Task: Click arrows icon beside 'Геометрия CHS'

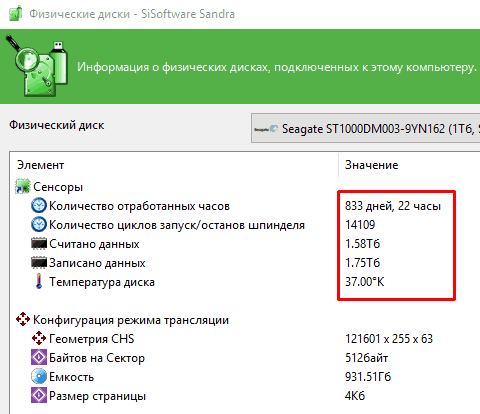Action: (39, 338)
